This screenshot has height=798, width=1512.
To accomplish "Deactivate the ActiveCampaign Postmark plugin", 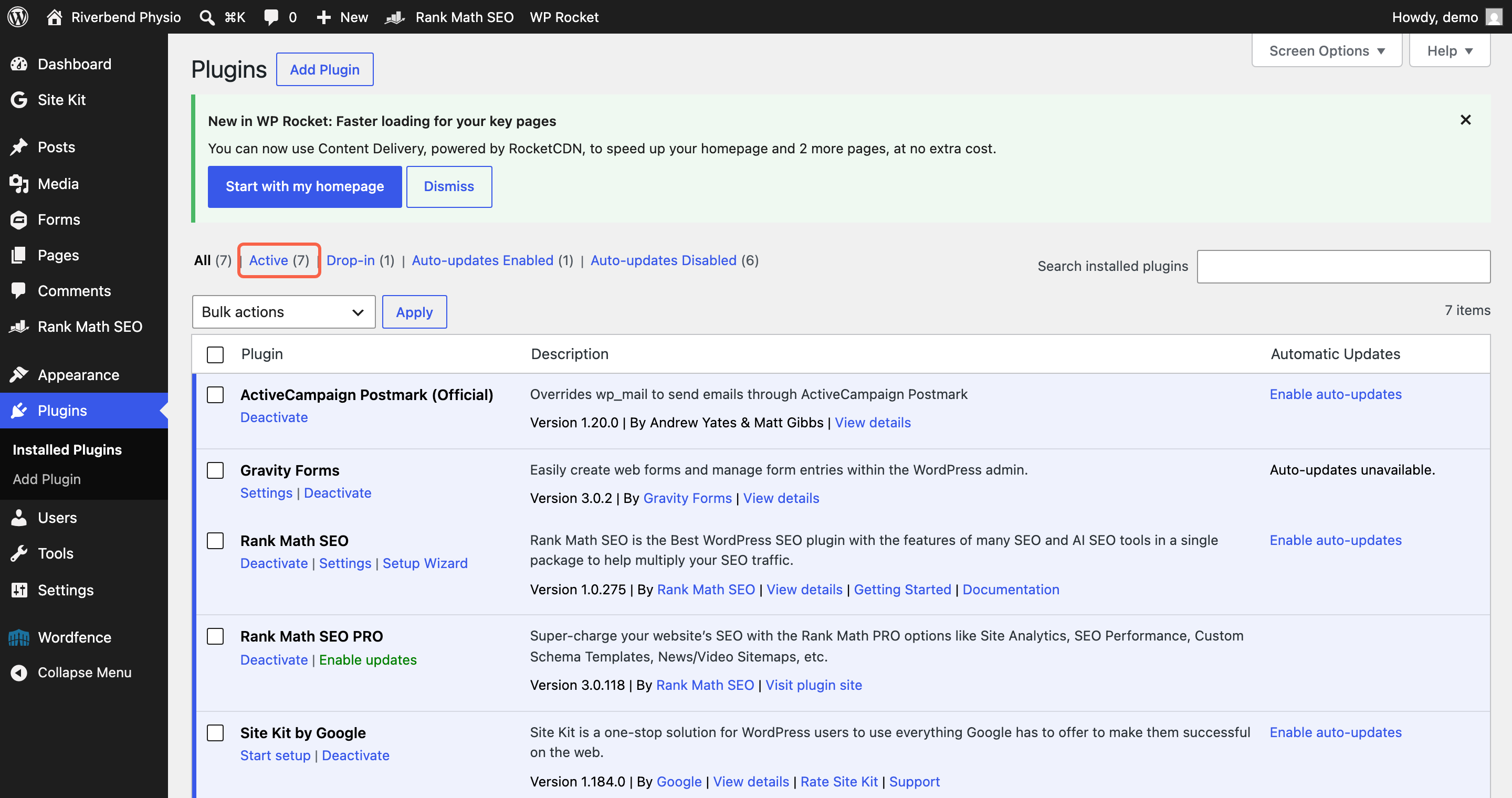I will coord(274,417).
